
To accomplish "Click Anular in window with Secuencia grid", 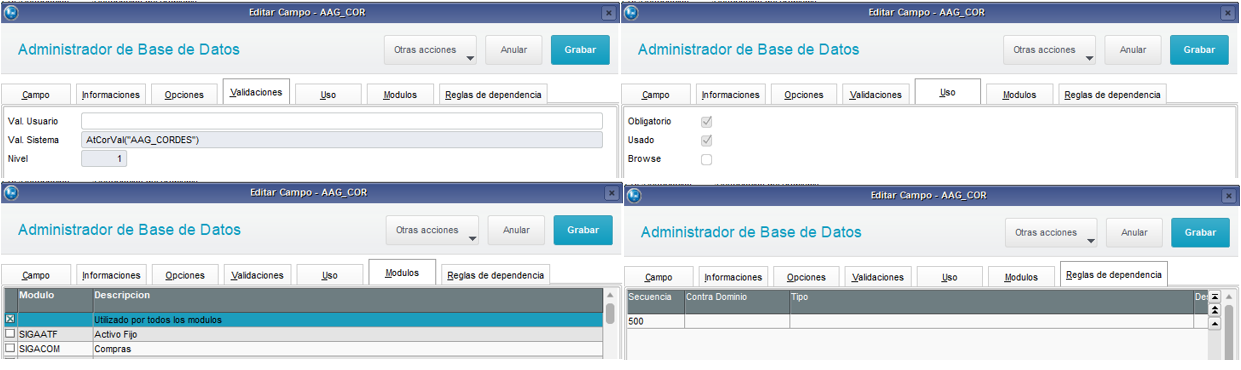I will click(1134, 232).
